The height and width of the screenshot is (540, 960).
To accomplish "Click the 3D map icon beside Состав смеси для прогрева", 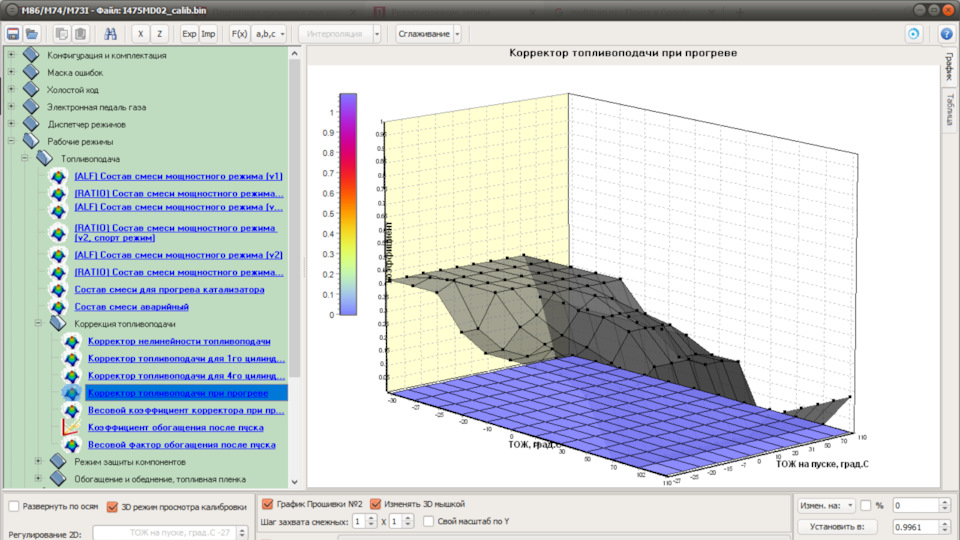I will (x=58, y=289).
